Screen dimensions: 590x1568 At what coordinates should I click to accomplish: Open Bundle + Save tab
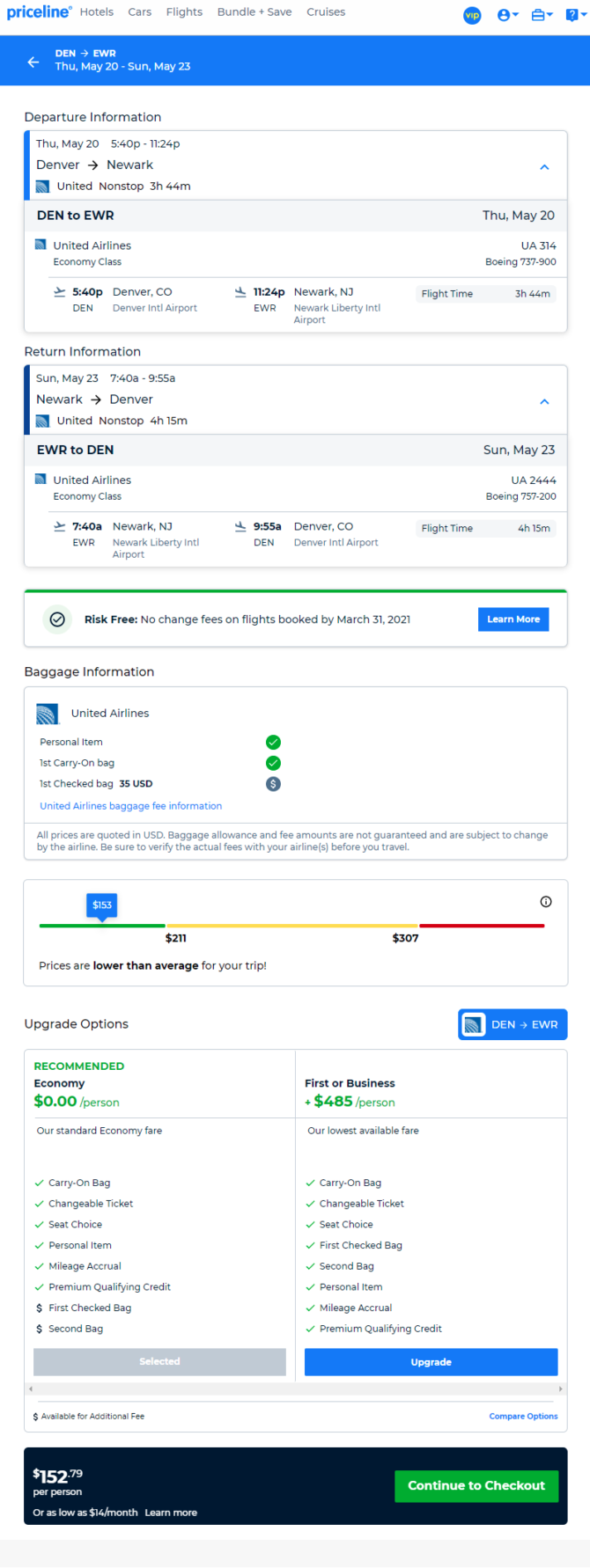(254, 12)
